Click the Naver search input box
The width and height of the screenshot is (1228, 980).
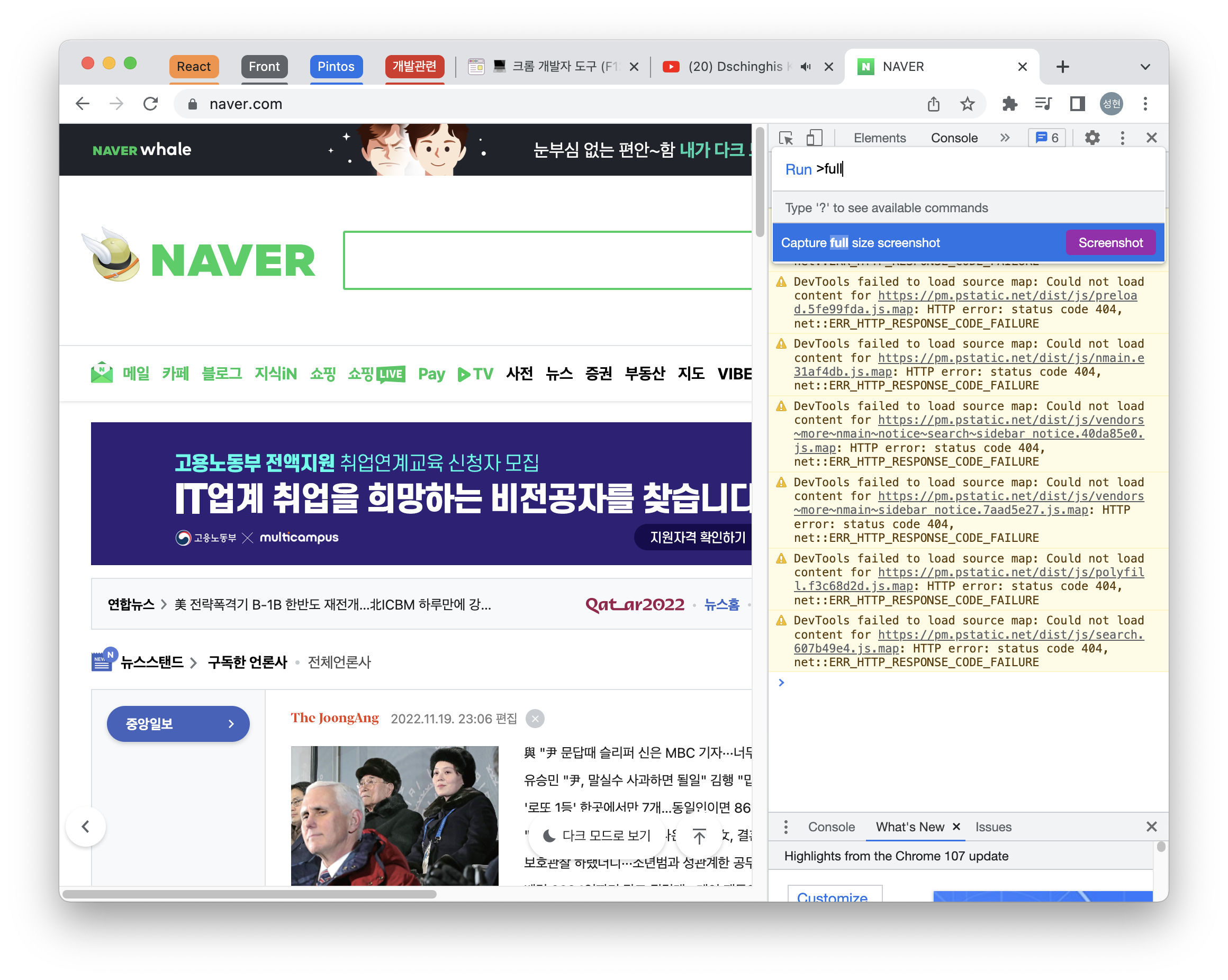(547, 260)
